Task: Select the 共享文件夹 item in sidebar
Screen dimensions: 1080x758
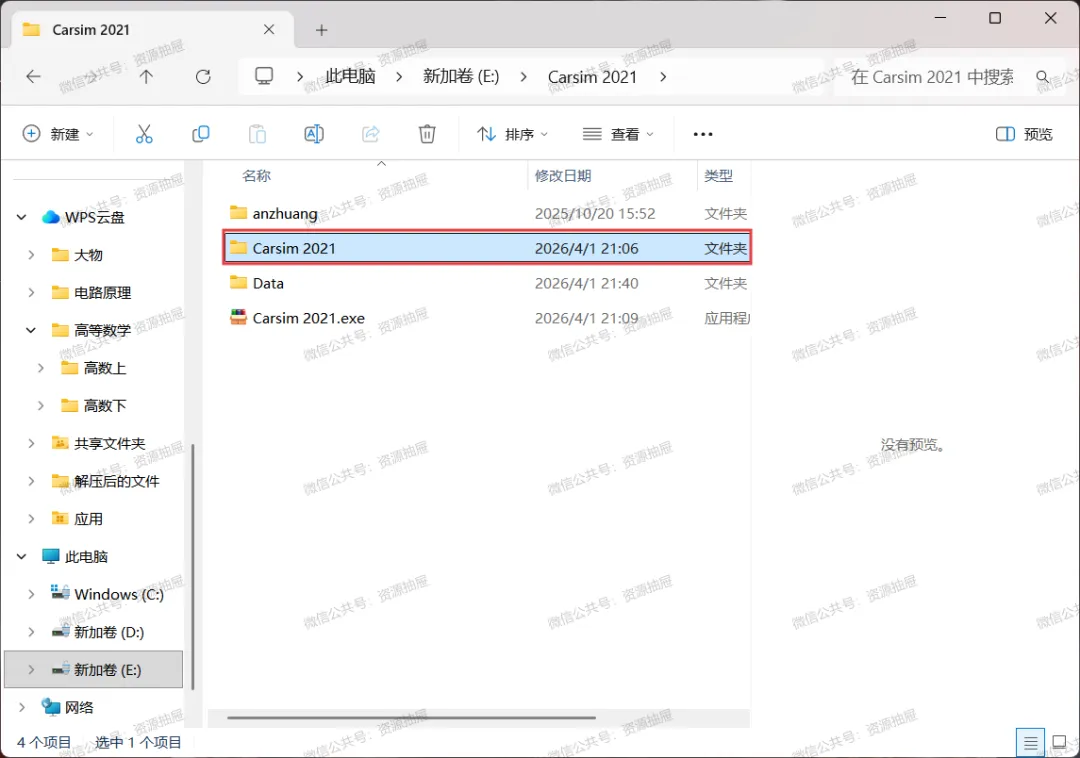Action: pos(110,443)
